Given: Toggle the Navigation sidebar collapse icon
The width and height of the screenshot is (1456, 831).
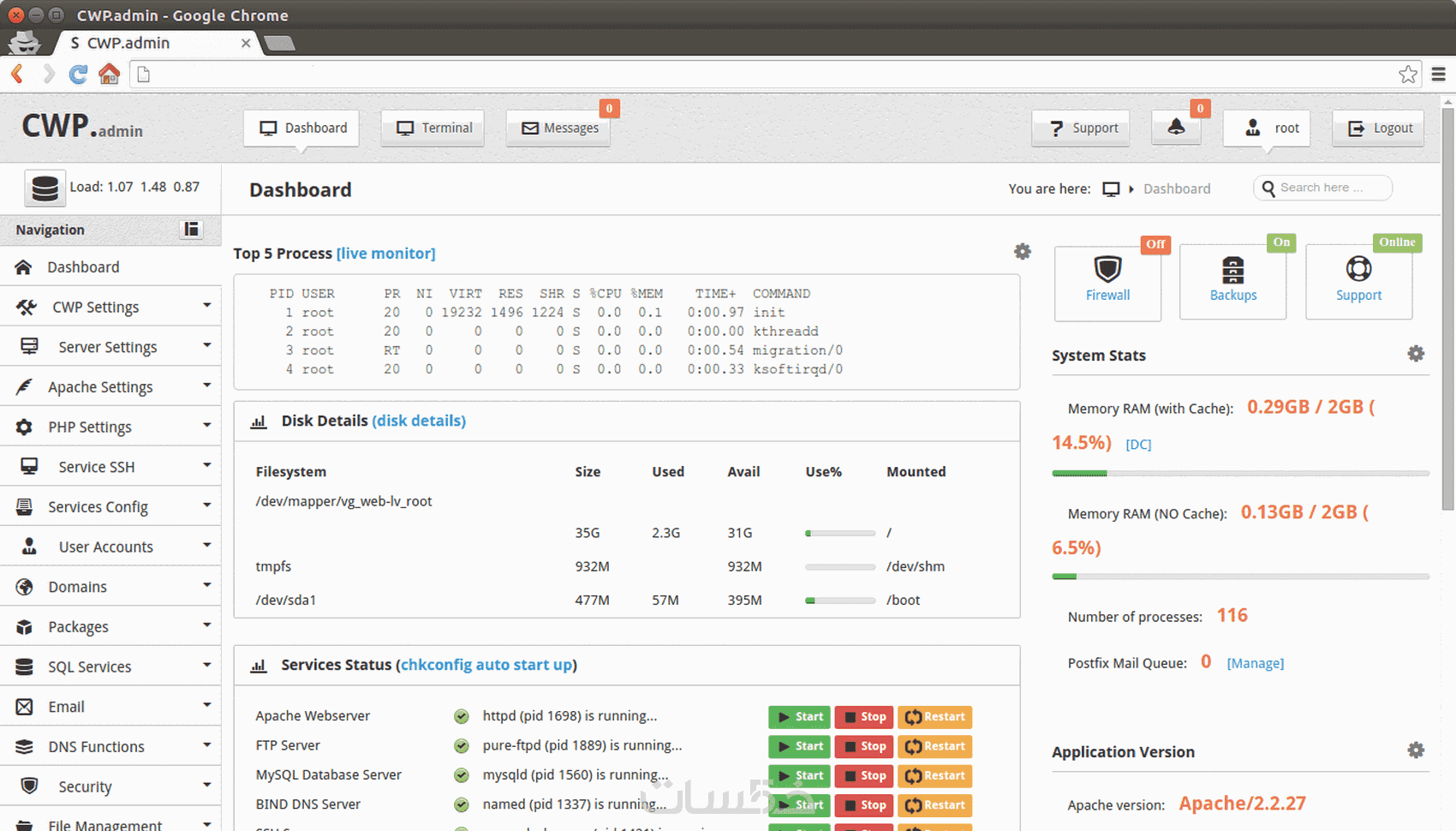Looking at the screenshot, I should coord(192,229).
